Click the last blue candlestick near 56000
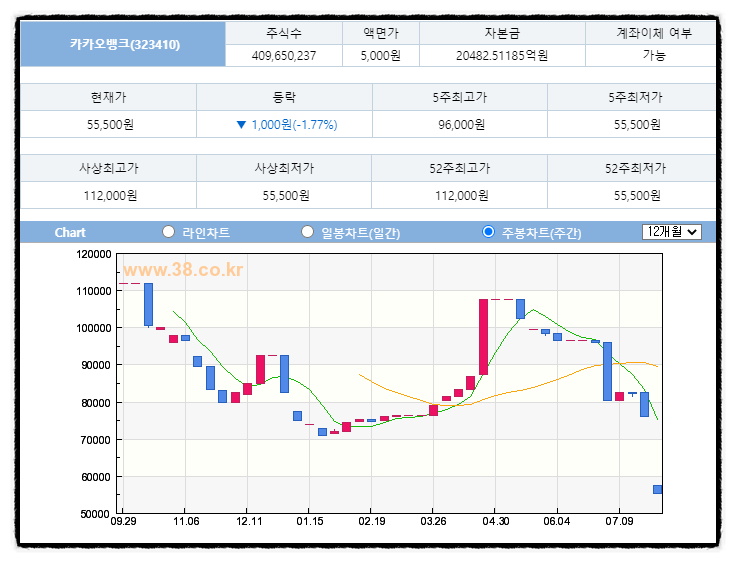The height and width of the screenshot is (563, 736). [x=658, y=489]
